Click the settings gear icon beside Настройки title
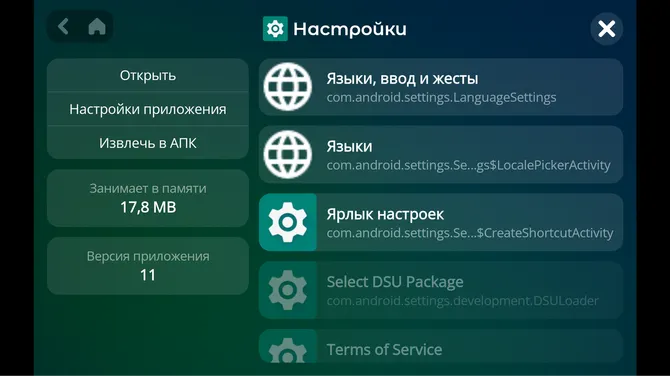 click(x=275, y=29)
